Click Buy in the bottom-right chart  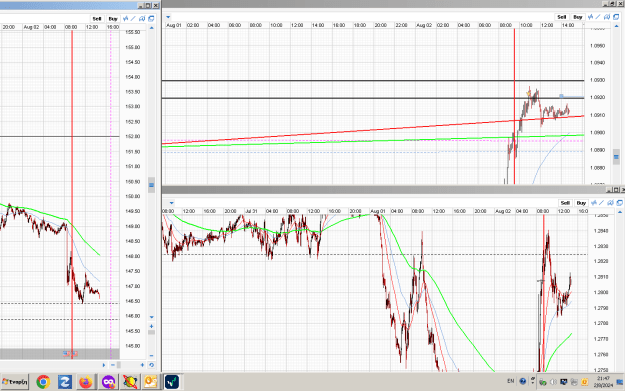click(581, 203)
